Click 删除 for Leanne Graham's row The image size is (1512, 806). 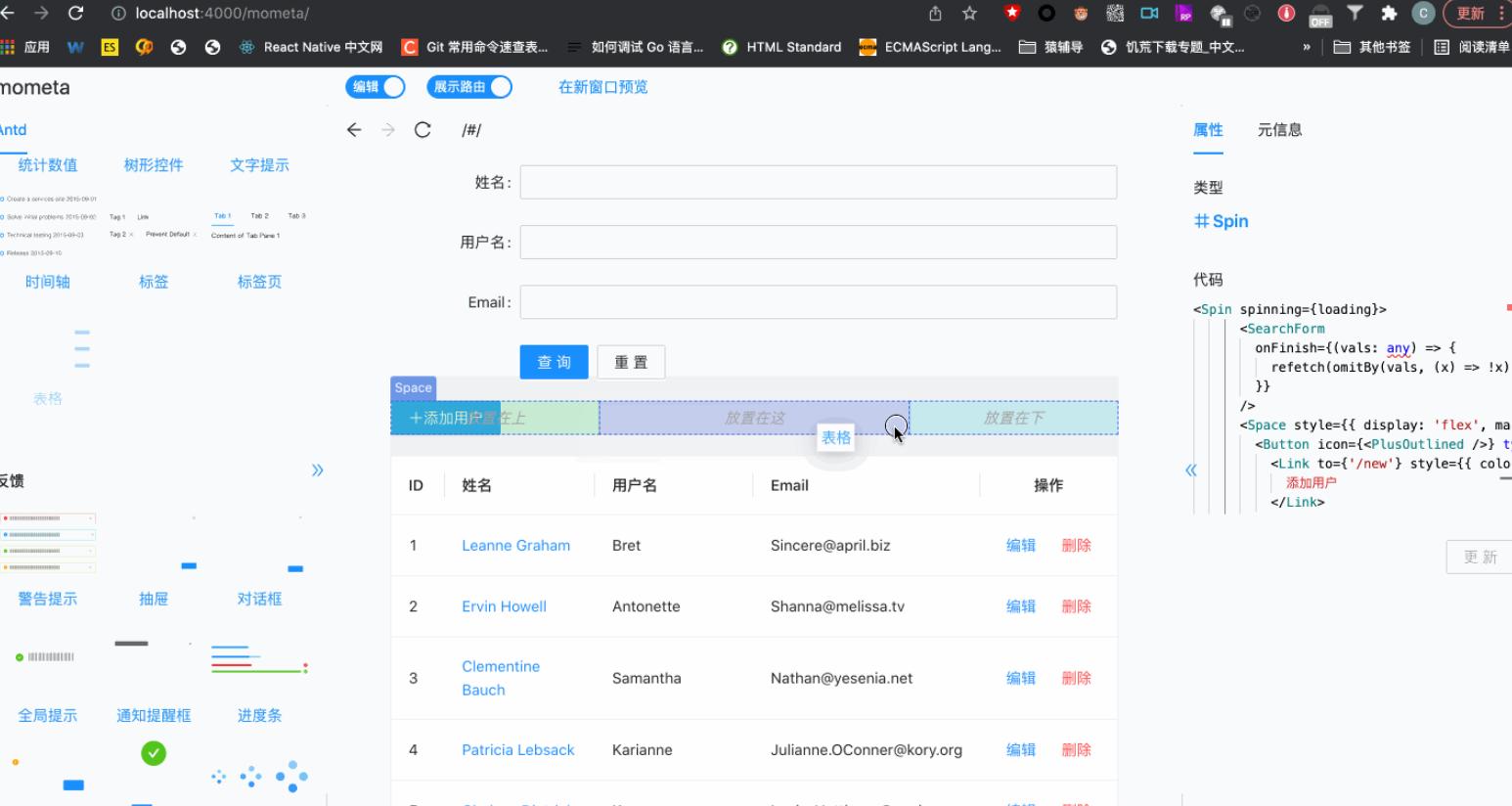1076,545
